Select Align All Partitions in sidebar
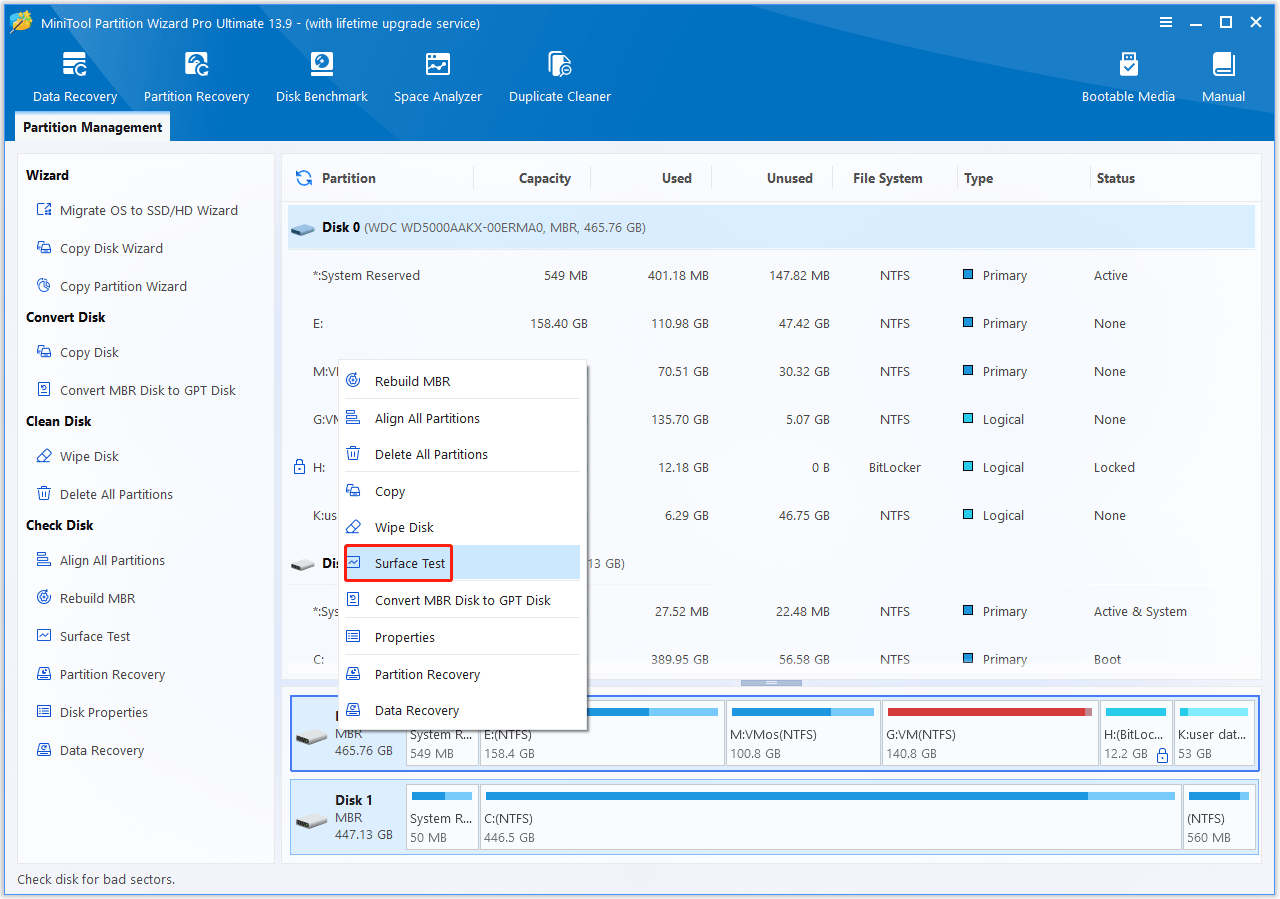Image resolution: width=1280 pixels, height=899 pixels. point(100,560)
